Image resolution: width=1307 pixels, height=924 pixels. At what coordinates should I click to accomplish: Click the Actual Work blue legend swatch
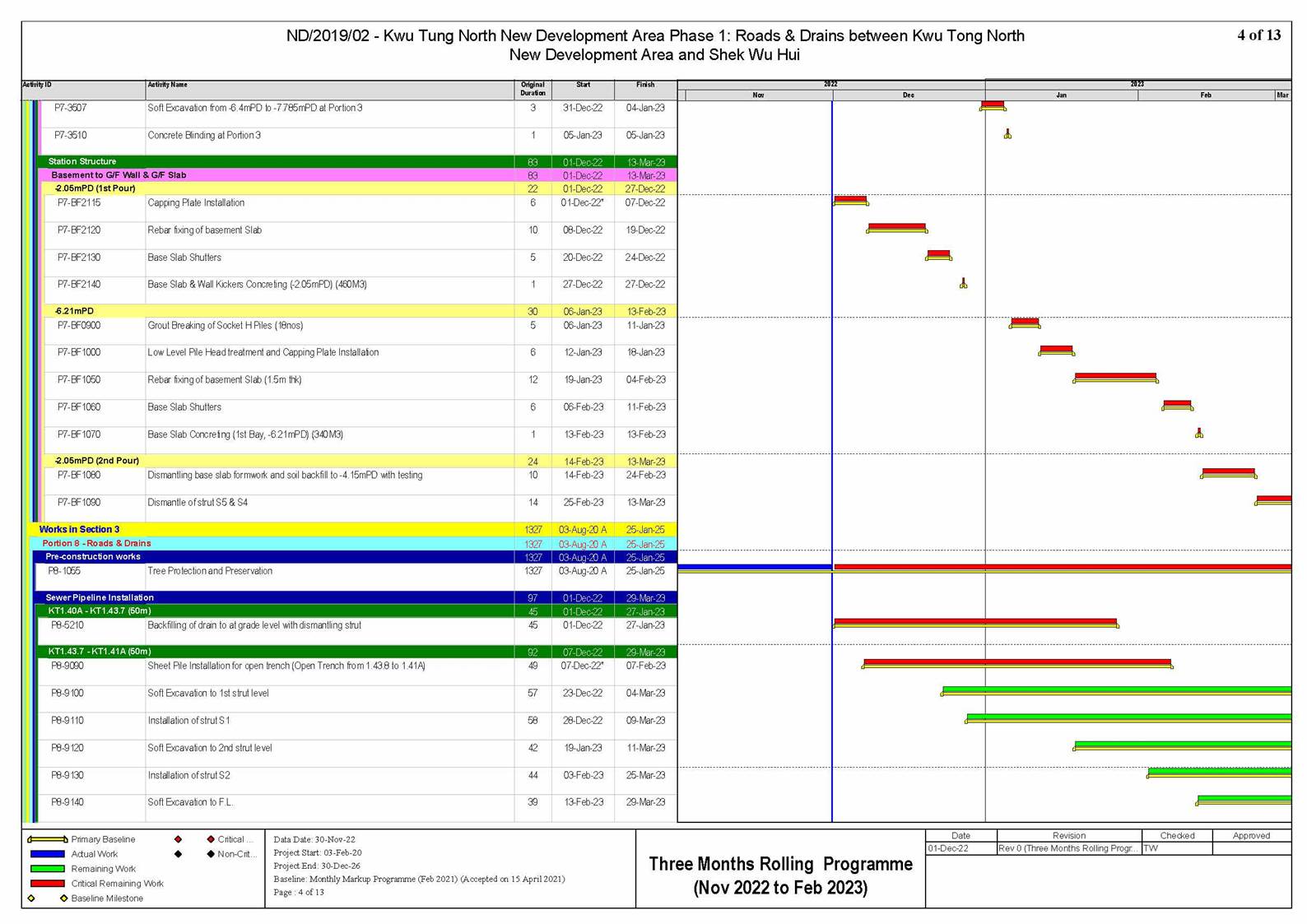coord(47,854)
